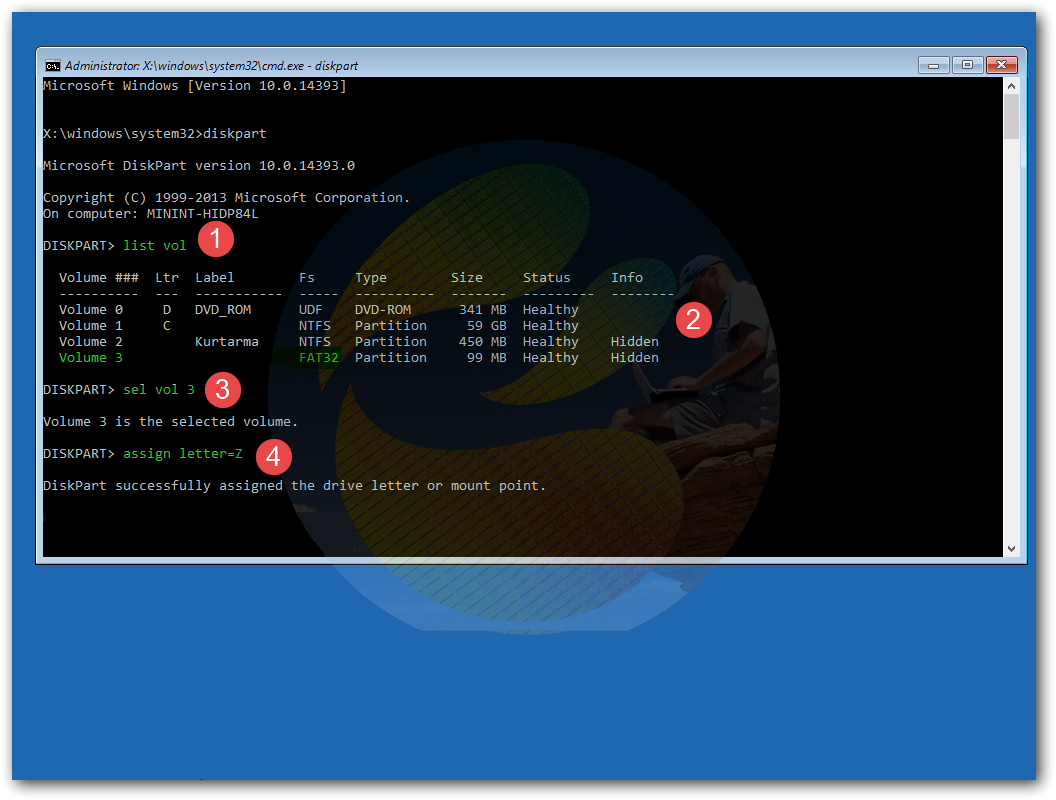Click the 'Info' column header
1056x800 pixels.
(626, 277)
